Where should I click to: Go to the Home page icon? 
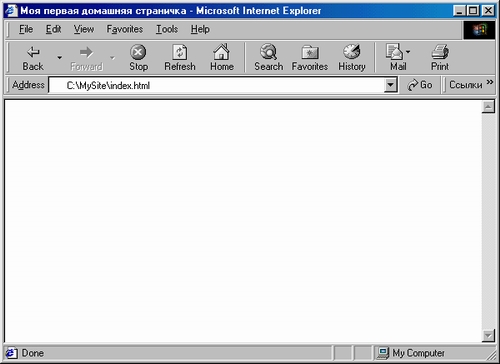pyautogui.click(x=222, y=58)
